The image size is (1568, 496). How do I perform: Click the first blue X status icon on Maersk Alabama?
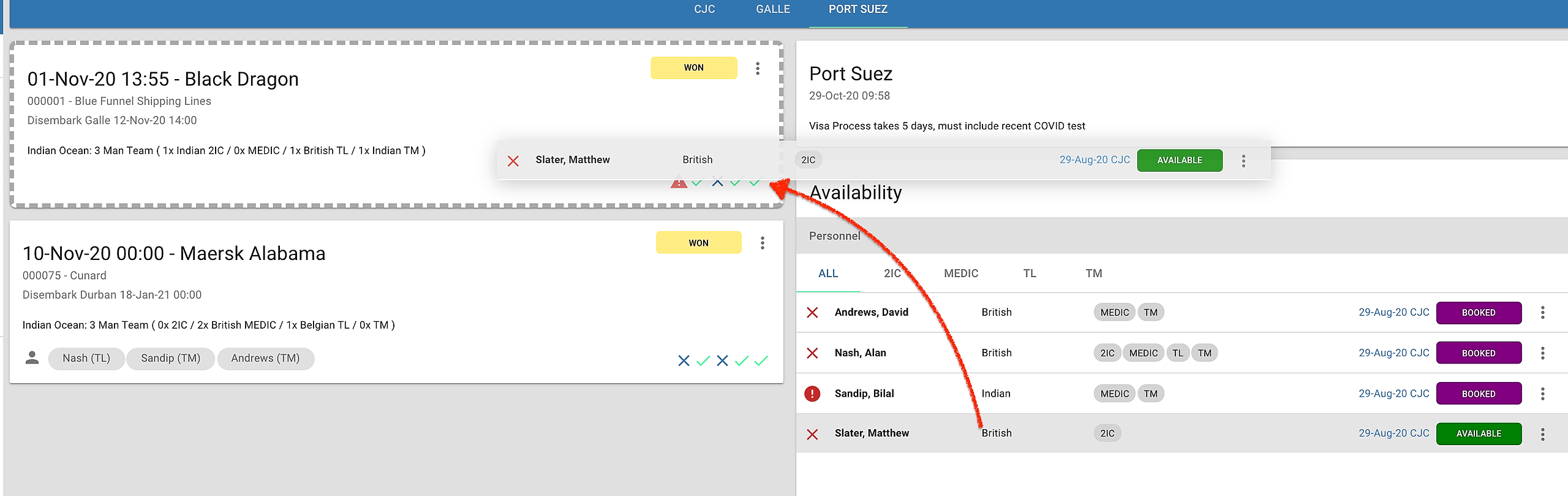click(x=684, y=361)
